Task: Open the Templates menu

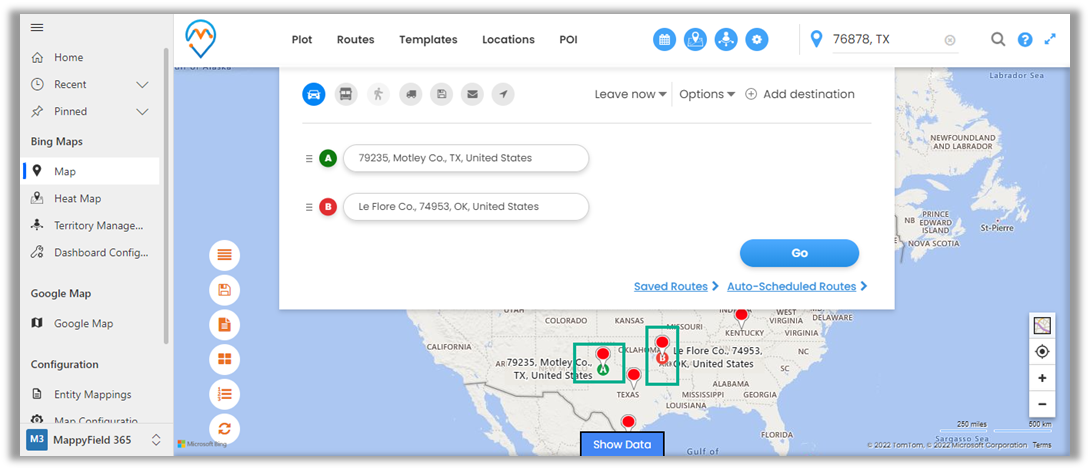Action: pos(428,40)
